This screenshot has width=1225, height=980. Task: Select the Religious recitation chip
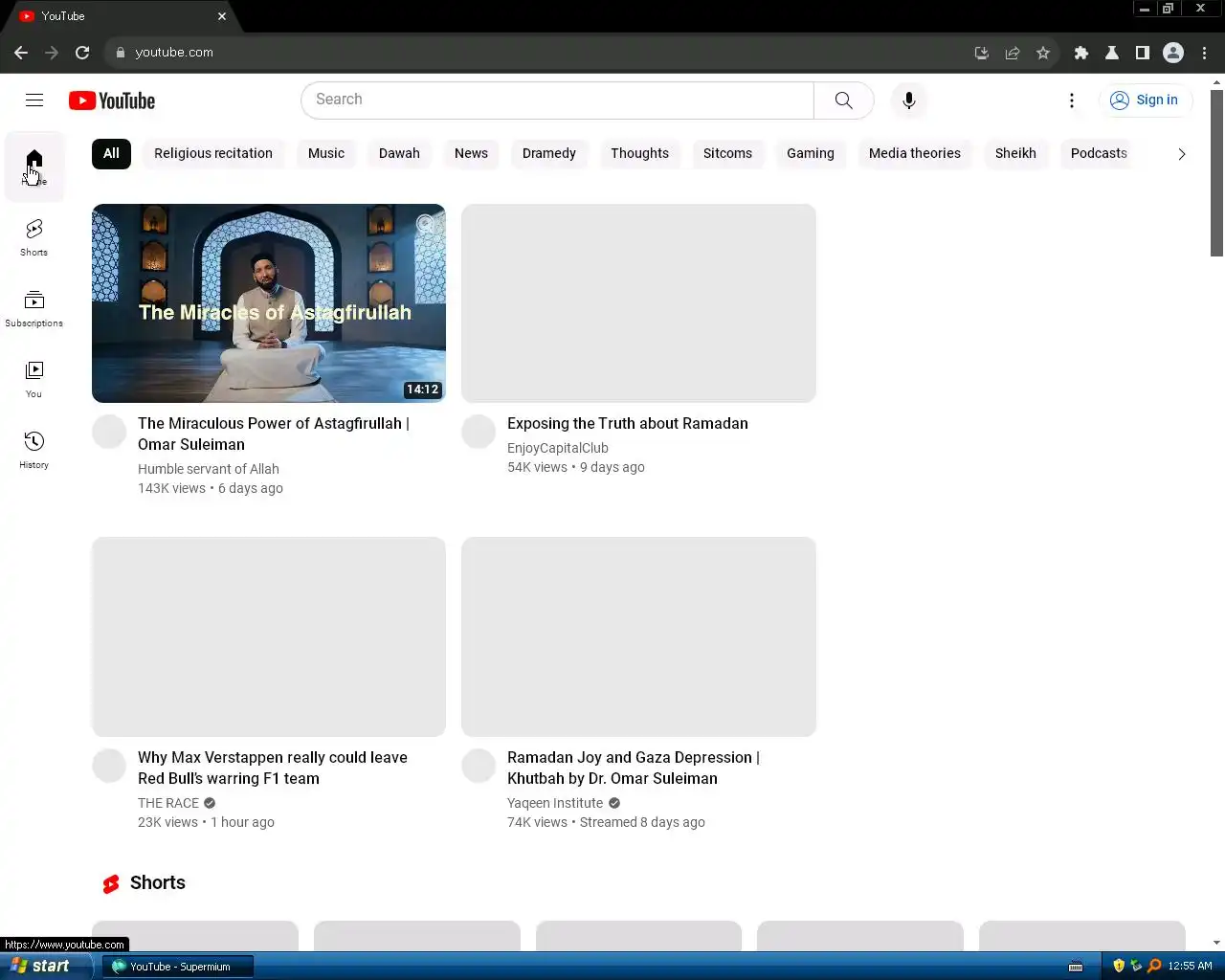click(213, 153)
